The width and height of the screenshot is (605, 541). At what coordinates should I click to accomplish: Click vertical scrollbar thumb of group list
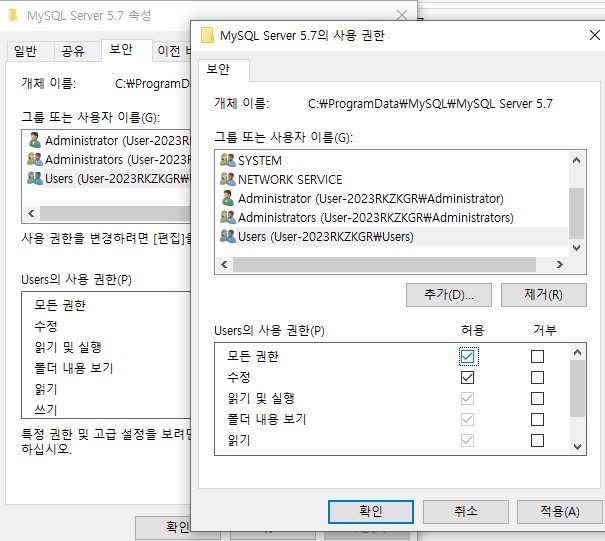576,213
